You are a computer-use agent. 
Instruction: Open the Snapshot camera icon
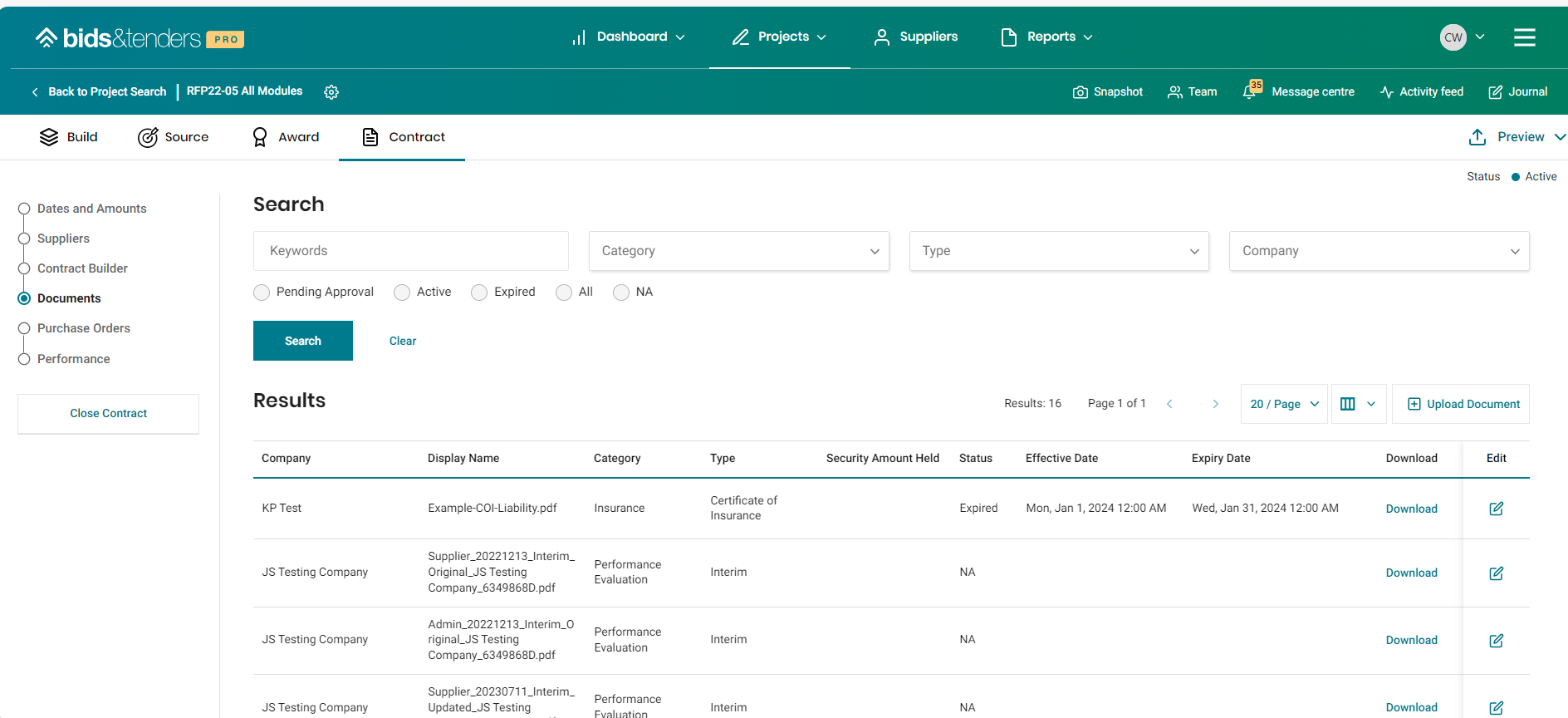[1080, 92]
